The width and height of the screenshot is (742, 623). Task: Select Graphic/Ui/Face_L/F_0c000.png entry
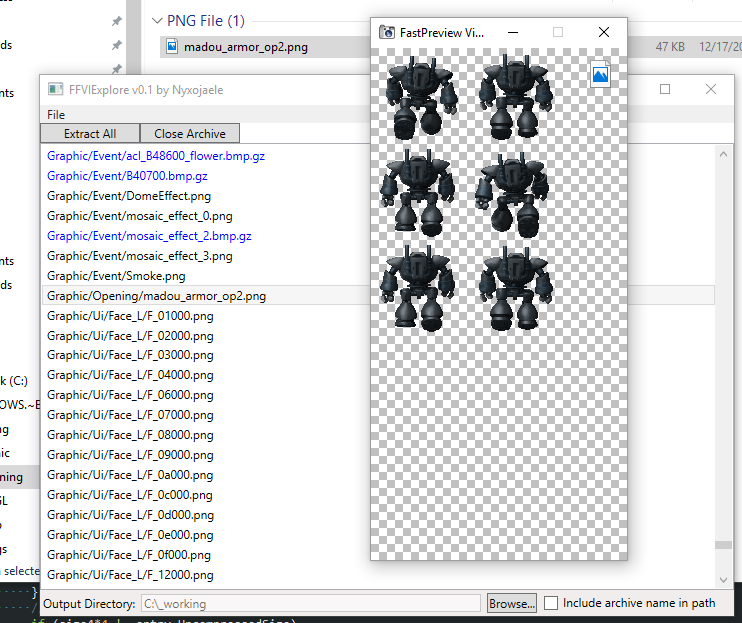pyautogui.click(x=130, y=495)
